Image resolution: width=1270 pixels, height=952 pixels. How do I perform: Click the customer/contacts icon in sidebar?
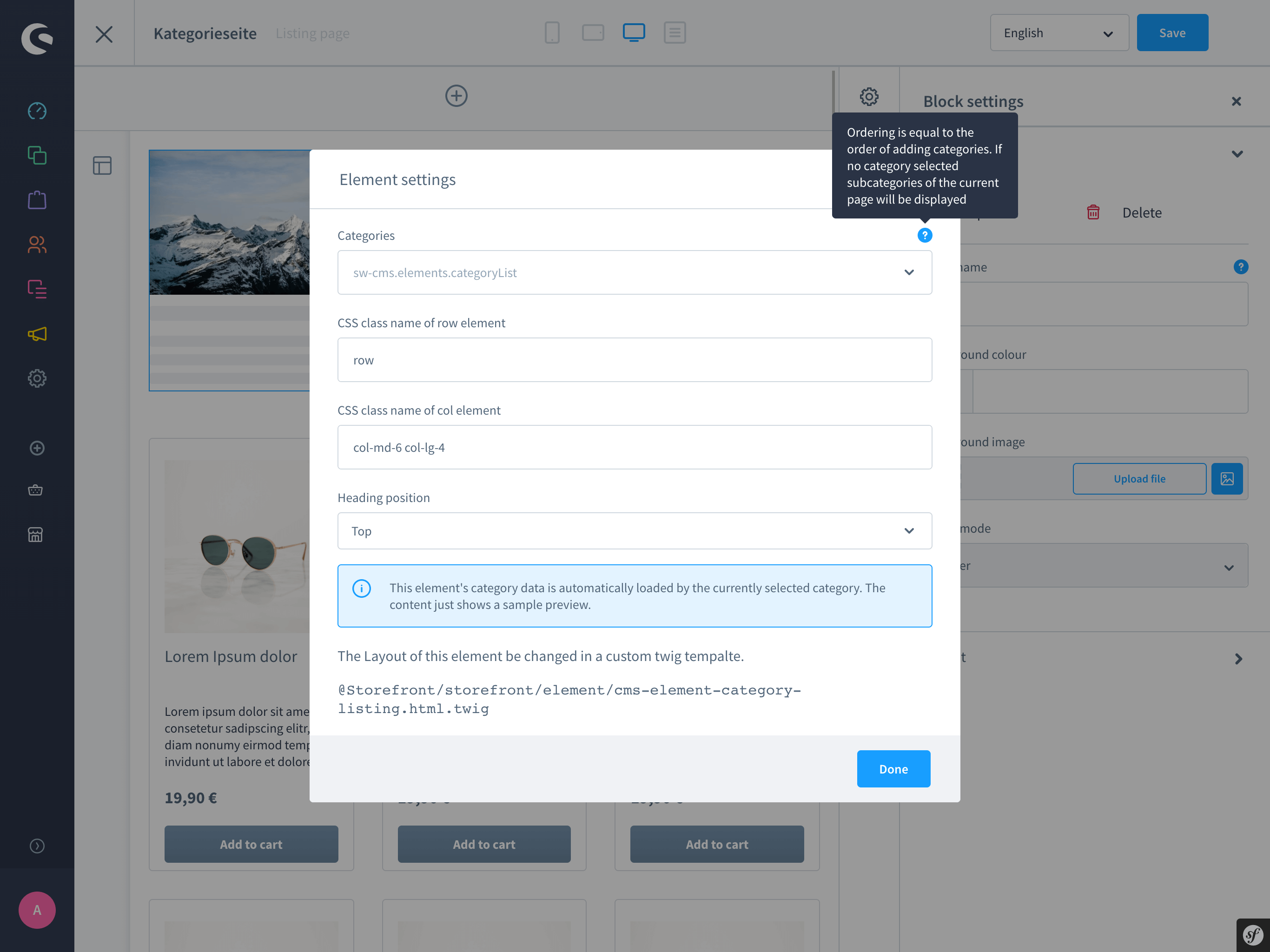[x=37, y=244]
